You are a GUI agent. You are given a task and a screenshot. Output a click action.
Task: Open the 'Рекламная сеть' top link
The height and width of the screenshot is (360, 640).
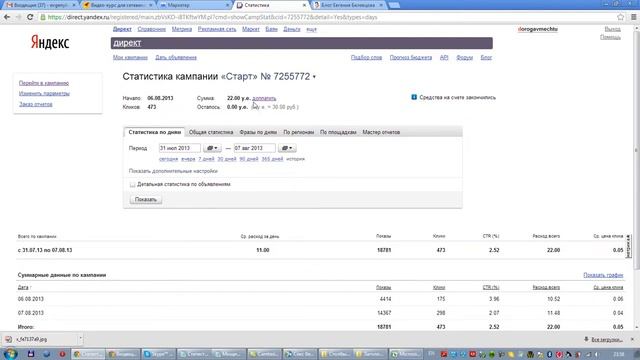tap(217, 29)
